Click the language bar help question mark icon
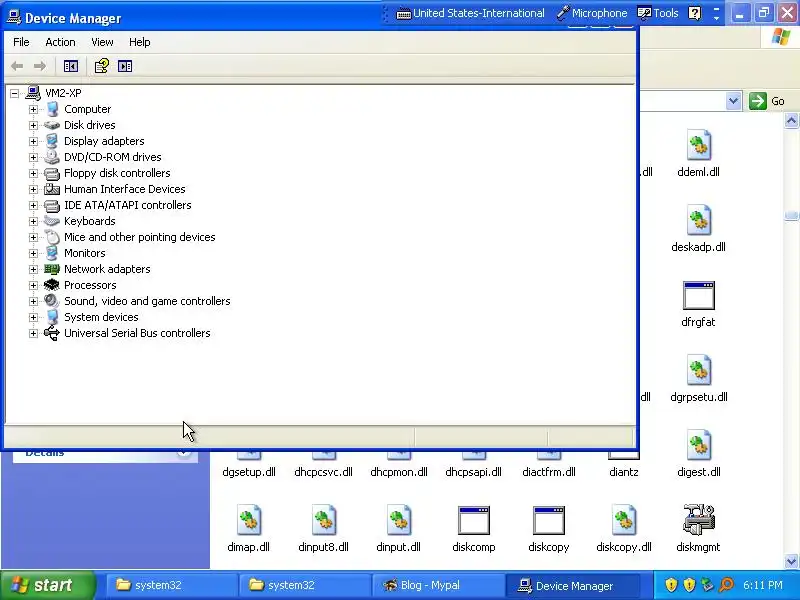 coord(694,13)
